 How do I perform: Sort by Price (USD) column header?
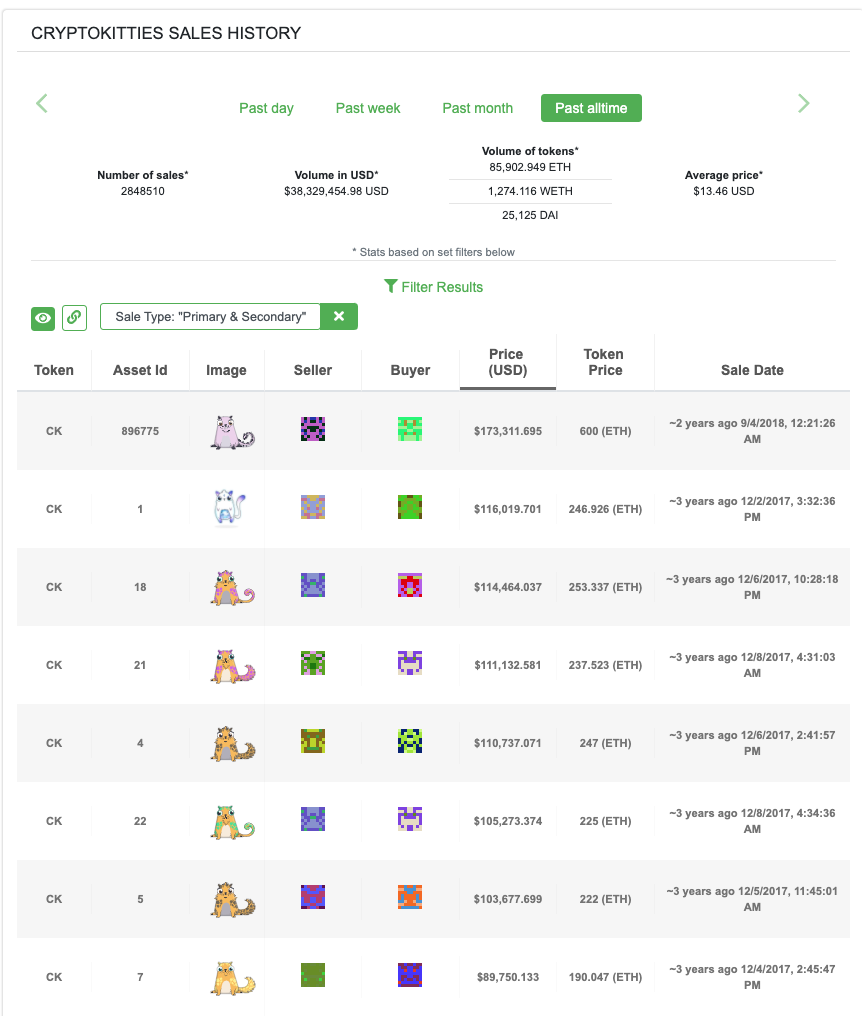507,362
